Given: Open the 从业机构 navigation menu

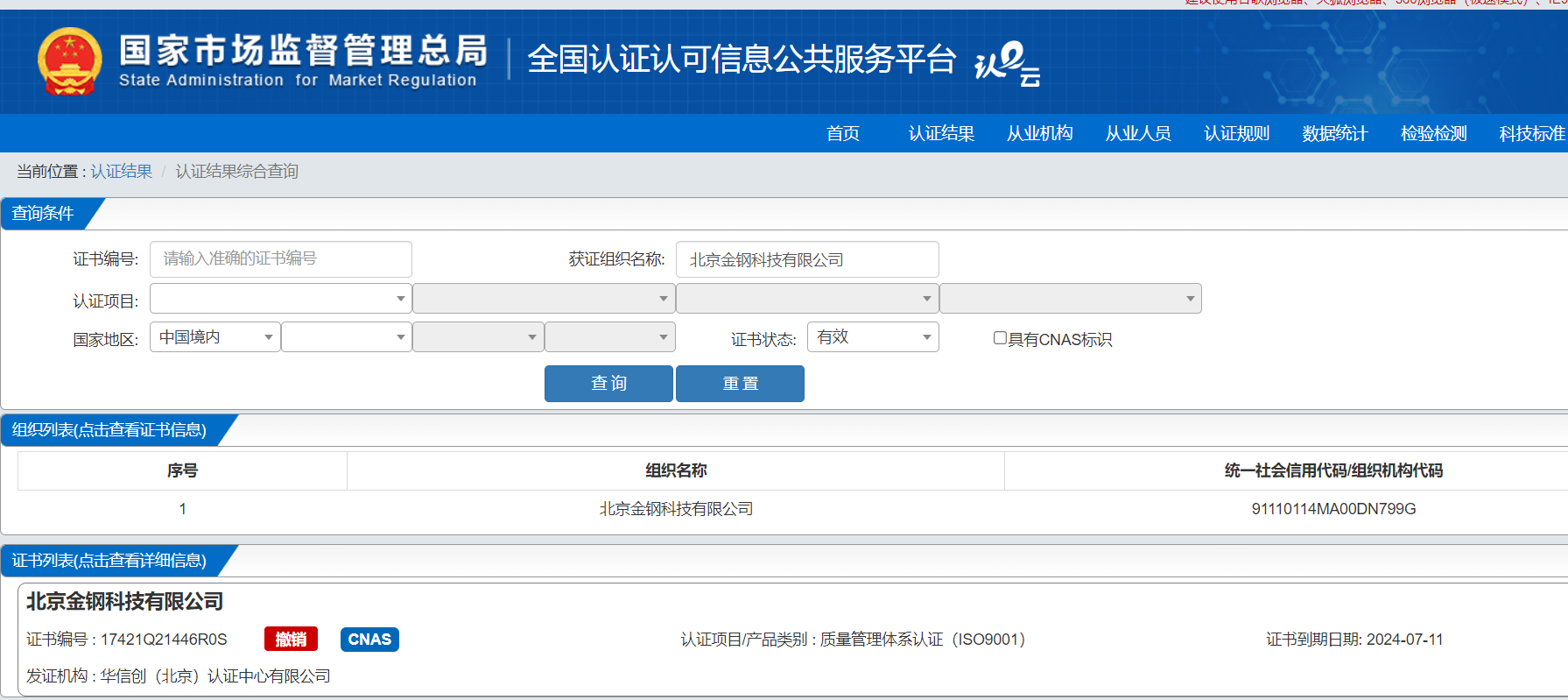Looking at the screenshot, I should (1040, 133).
